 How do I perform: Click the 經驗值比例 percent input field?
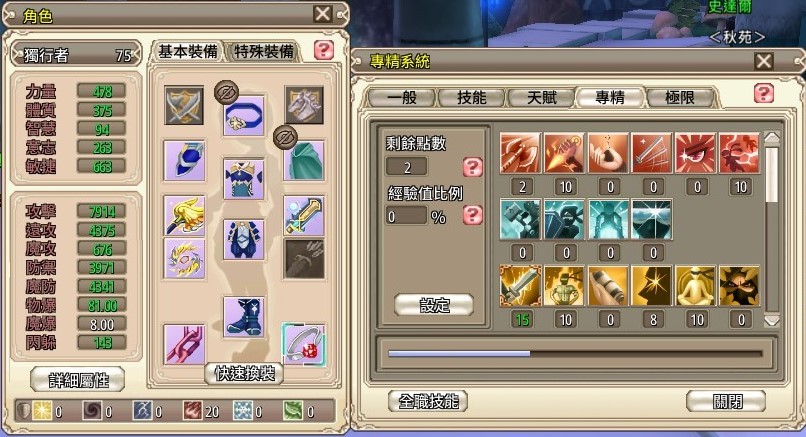click(x=407, y=216)
